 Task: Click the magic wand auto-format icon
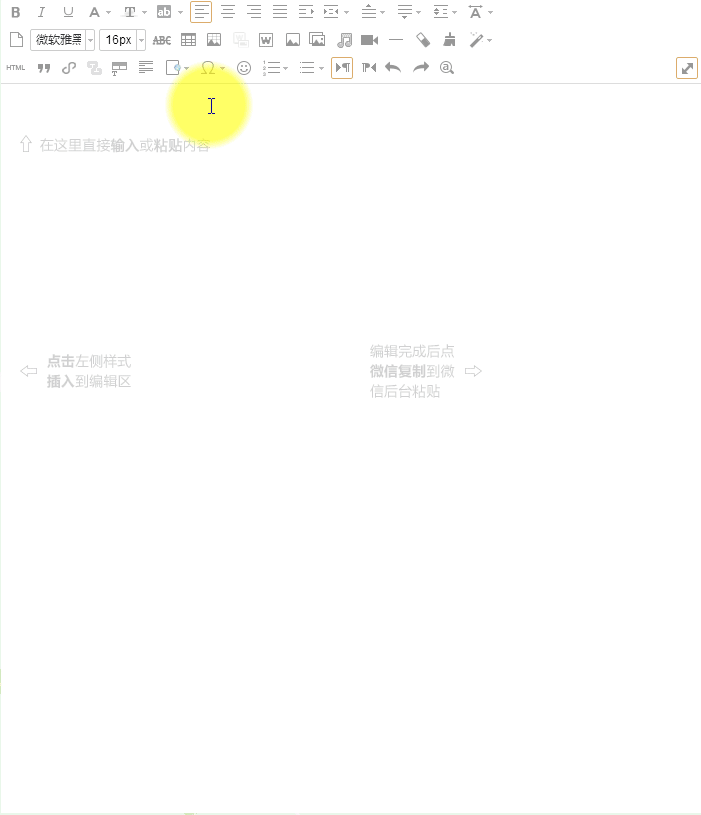point(476,40)
